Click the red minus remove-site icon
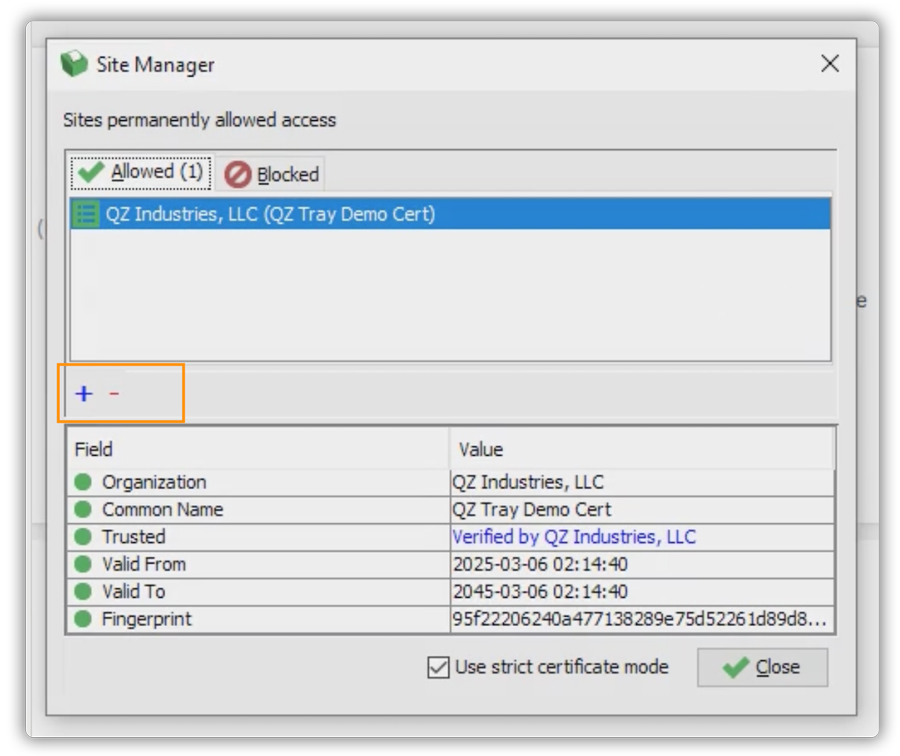This screenshot has height=756, width=900. (114, 394)
